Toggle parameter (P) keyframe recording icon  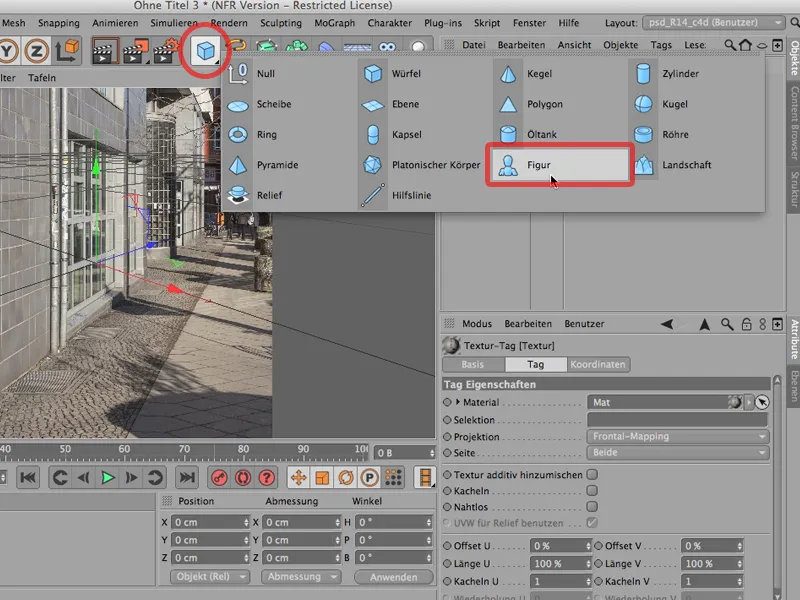(369, 478)
